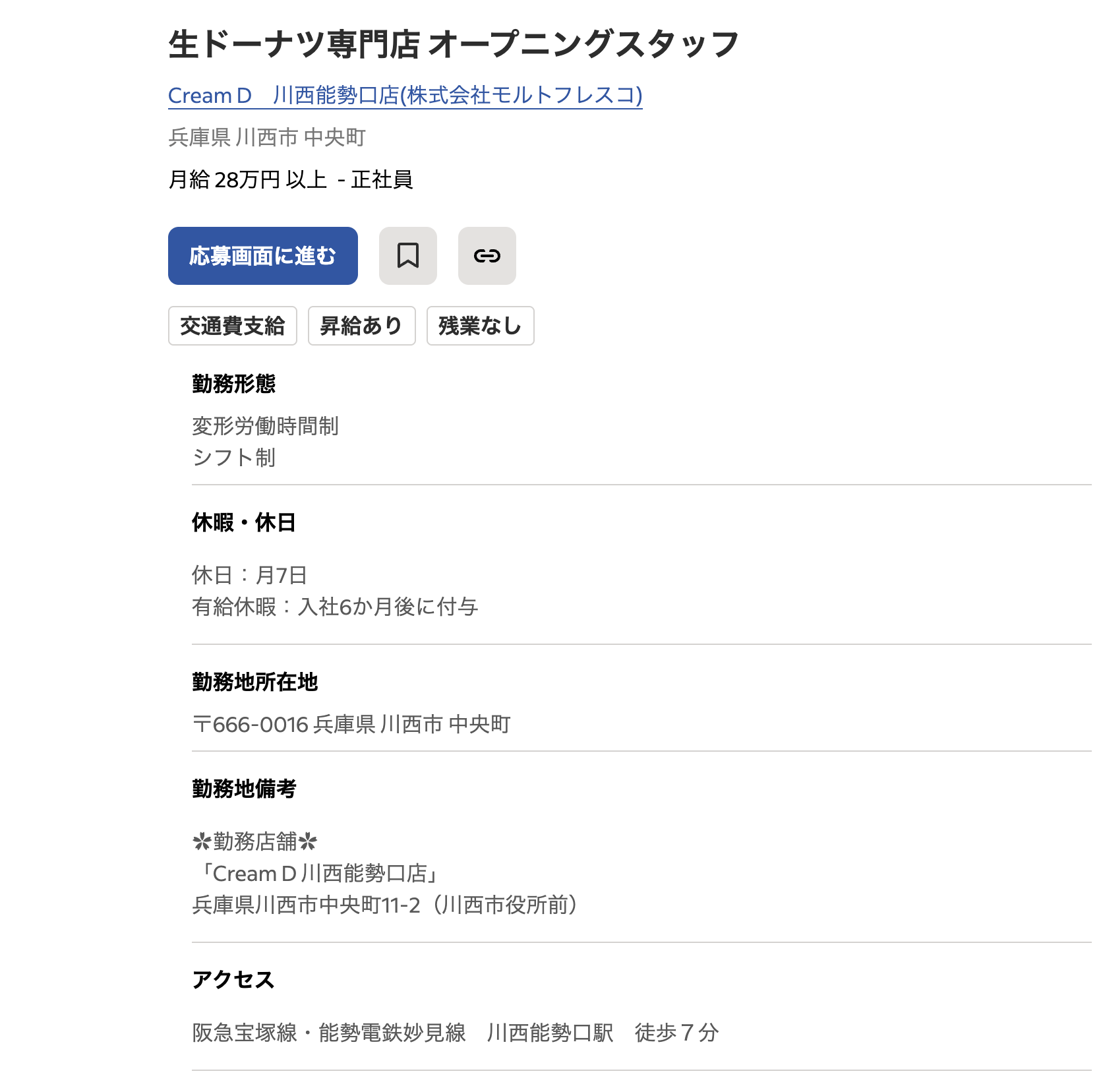Click the 休日：月7日 line

pos(249,575)
